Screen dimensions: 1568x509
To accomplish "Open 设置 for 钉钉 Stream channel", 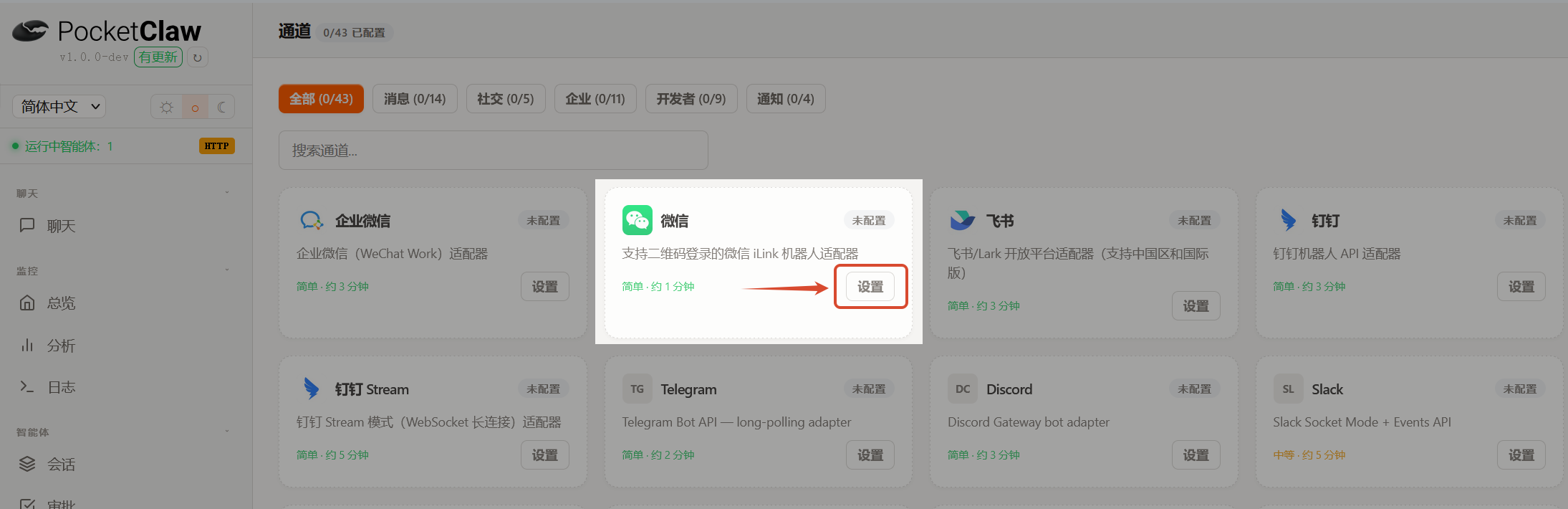I will [545, 455].
